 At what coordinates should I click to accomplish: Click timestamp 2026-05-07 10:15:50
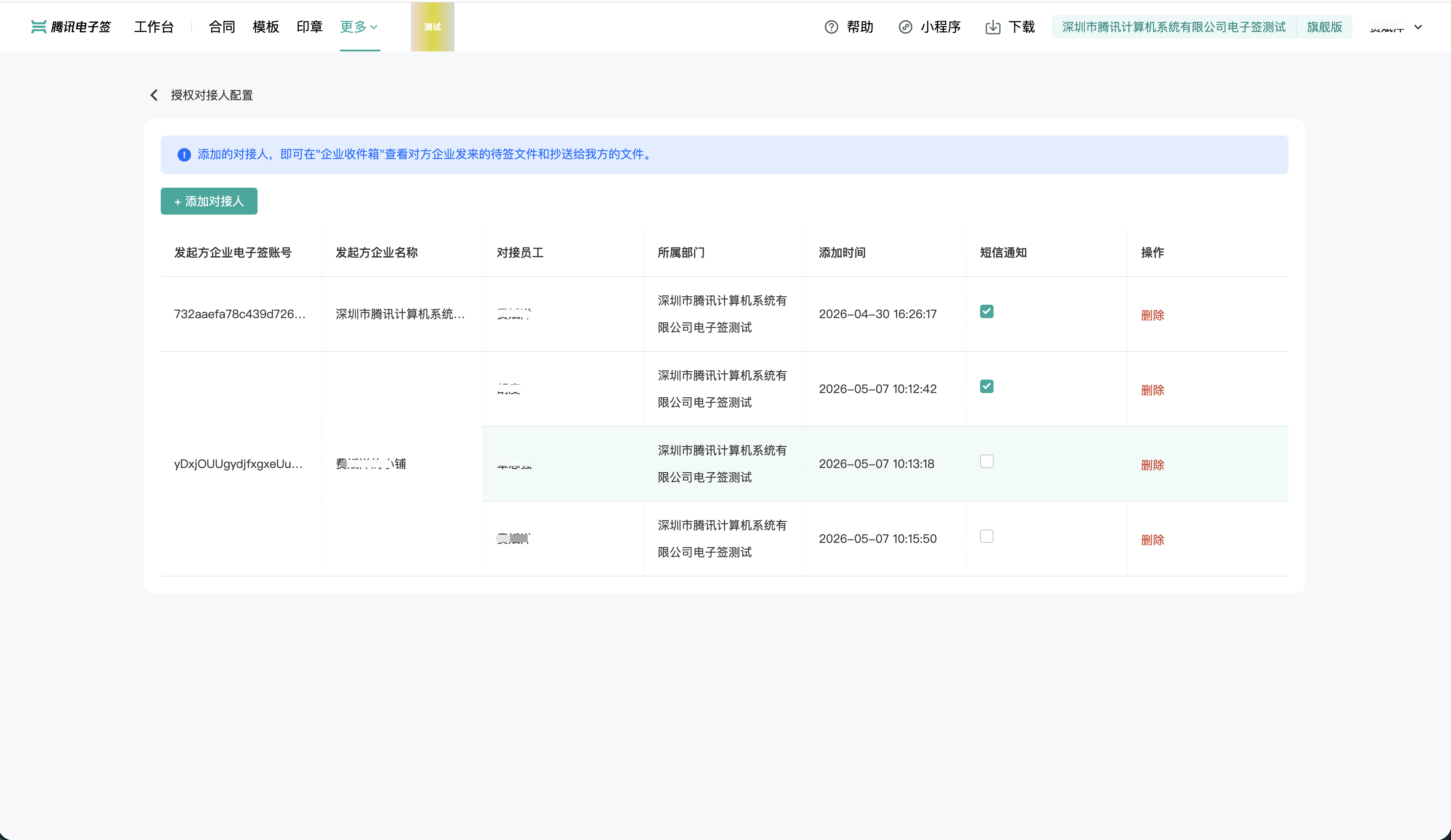tap(877, 539)
